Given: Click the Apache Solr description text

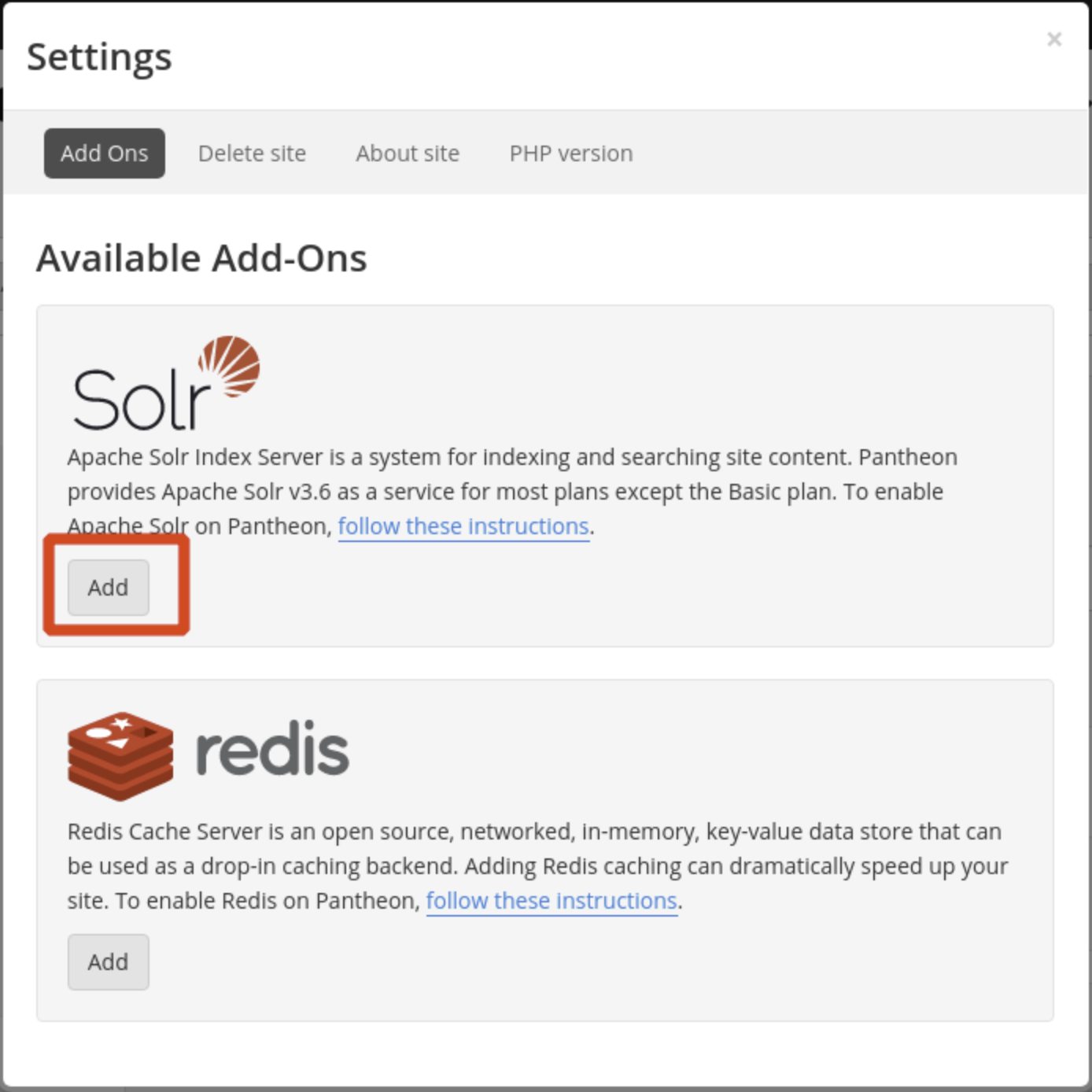Looking at the screenshot, I should (x=511, y=491).
